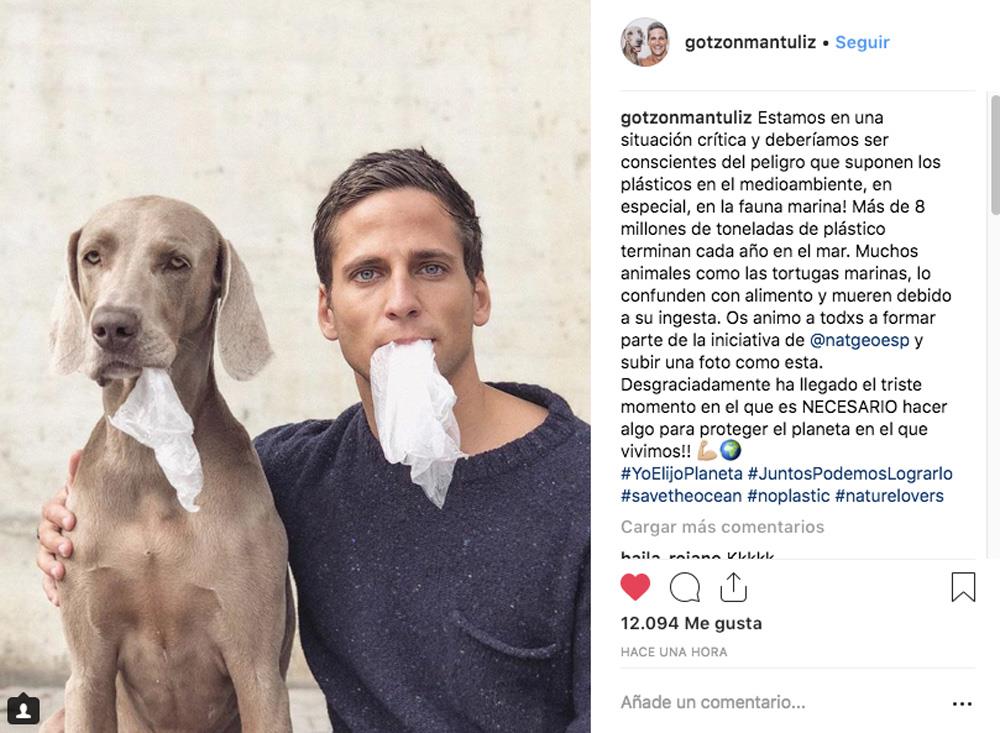Click the tagged people icon on photo
Viewport: 1000px width, 733px height.
[24, 709]
